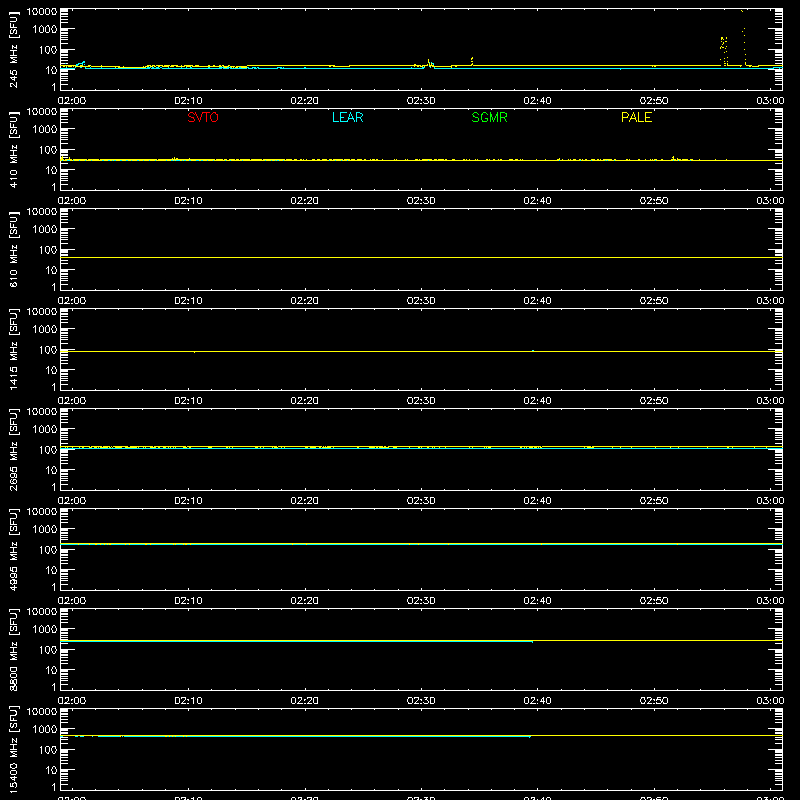The height and width of the screenshot is (800, 800).
Task: Click the 10 y-axis value on the 8800 MHz plot
Action: tap(51, 670)
